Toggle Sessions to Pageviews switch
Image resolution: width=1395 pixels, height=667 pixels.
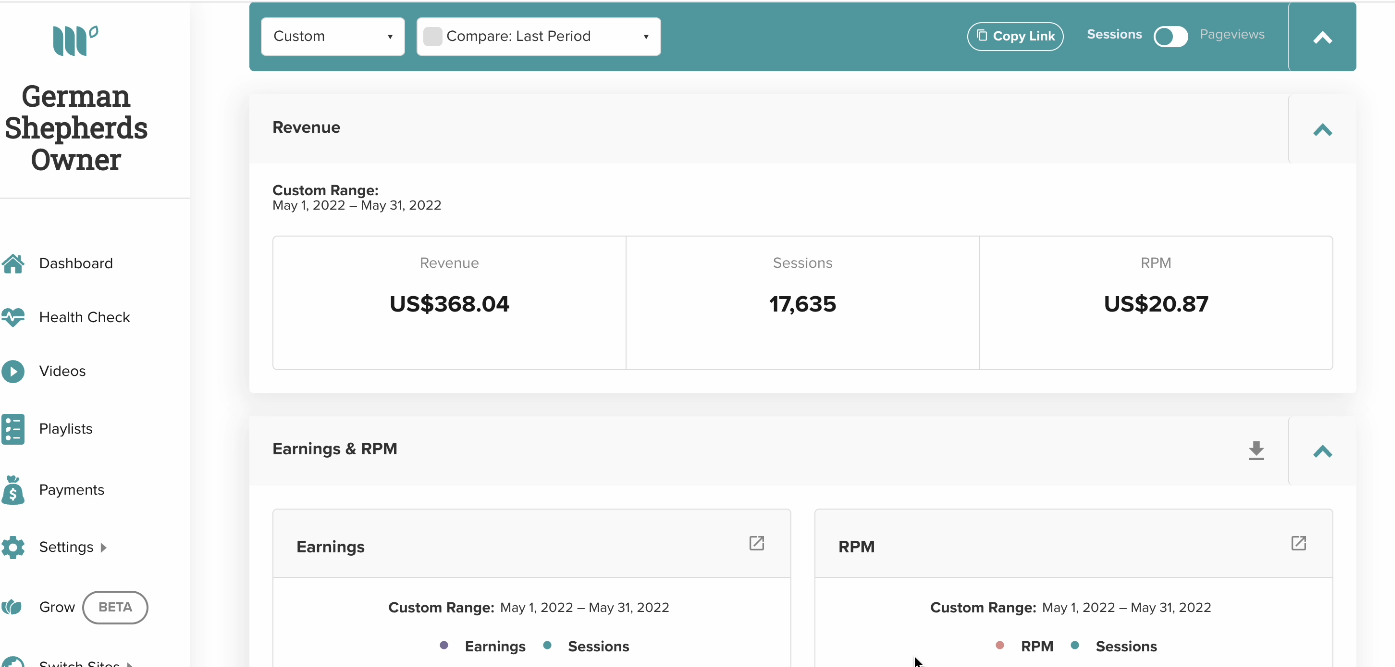(x=1171, y=36)
